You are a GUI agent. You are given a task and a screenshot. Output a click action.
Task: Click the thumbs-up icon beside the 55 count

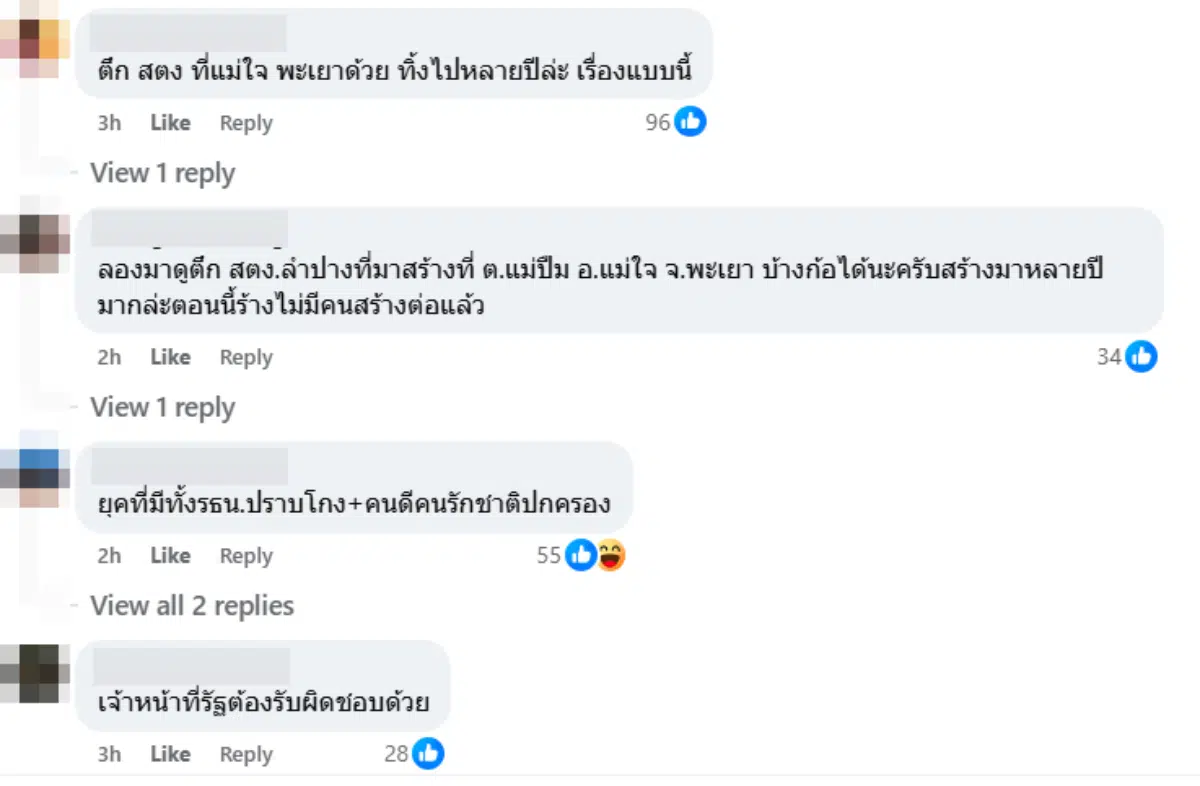(x=580, y=555)
